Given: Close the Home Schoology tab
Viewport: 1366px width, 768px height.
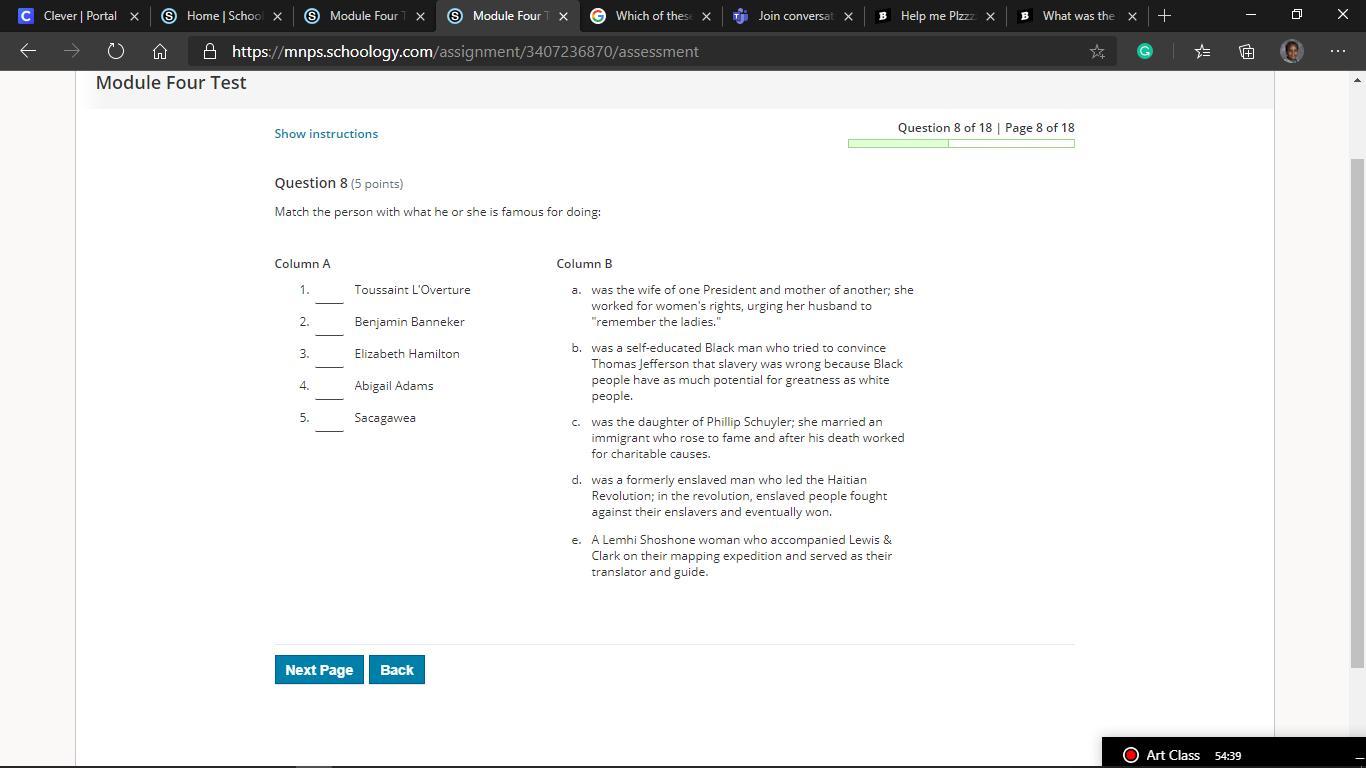Looking at the screenshot, I should (x=277, y=16).
